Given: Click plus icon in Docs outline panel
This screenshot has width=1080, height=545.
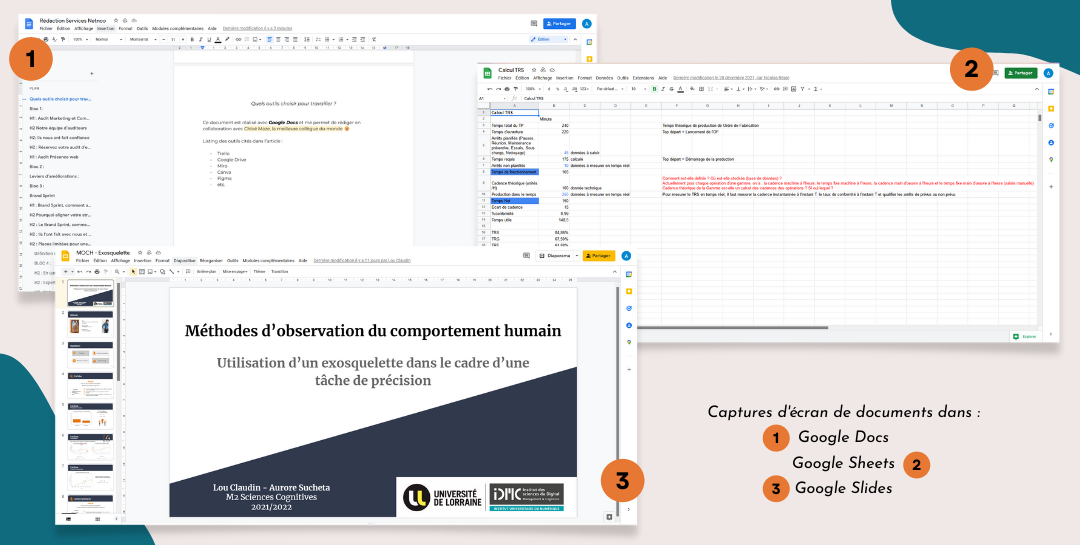Looking at the screenshot, I should click(x=91, y=73).
